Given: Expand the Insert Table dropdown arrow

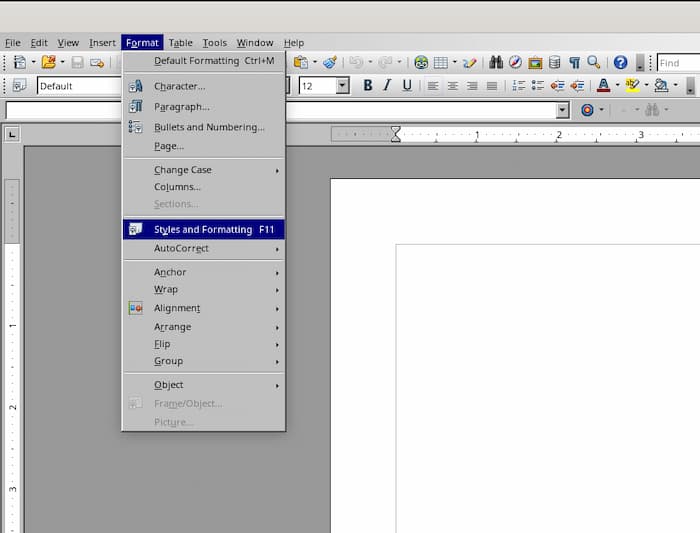Looking at the screenshot, I should (x=454, y=62).
